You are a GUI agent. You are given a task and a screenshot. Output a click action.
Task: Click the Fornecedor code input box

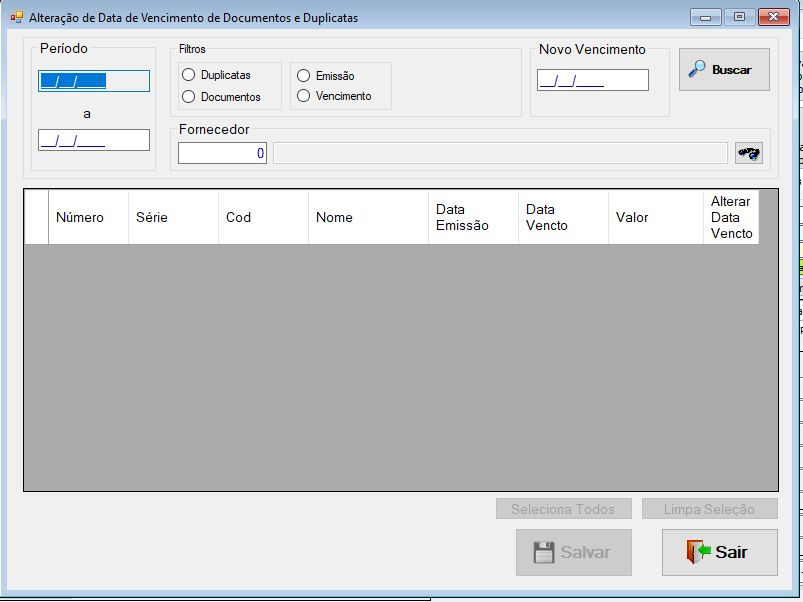coord(222,153)
